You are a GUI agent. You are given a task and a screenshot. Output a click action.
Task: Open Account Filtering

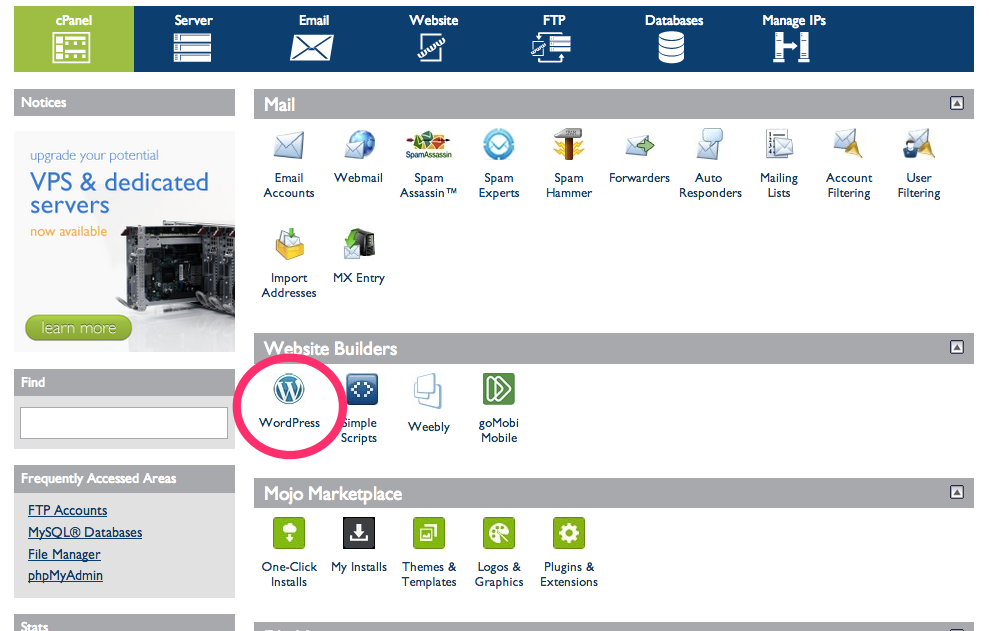click(x=849, y=164)
